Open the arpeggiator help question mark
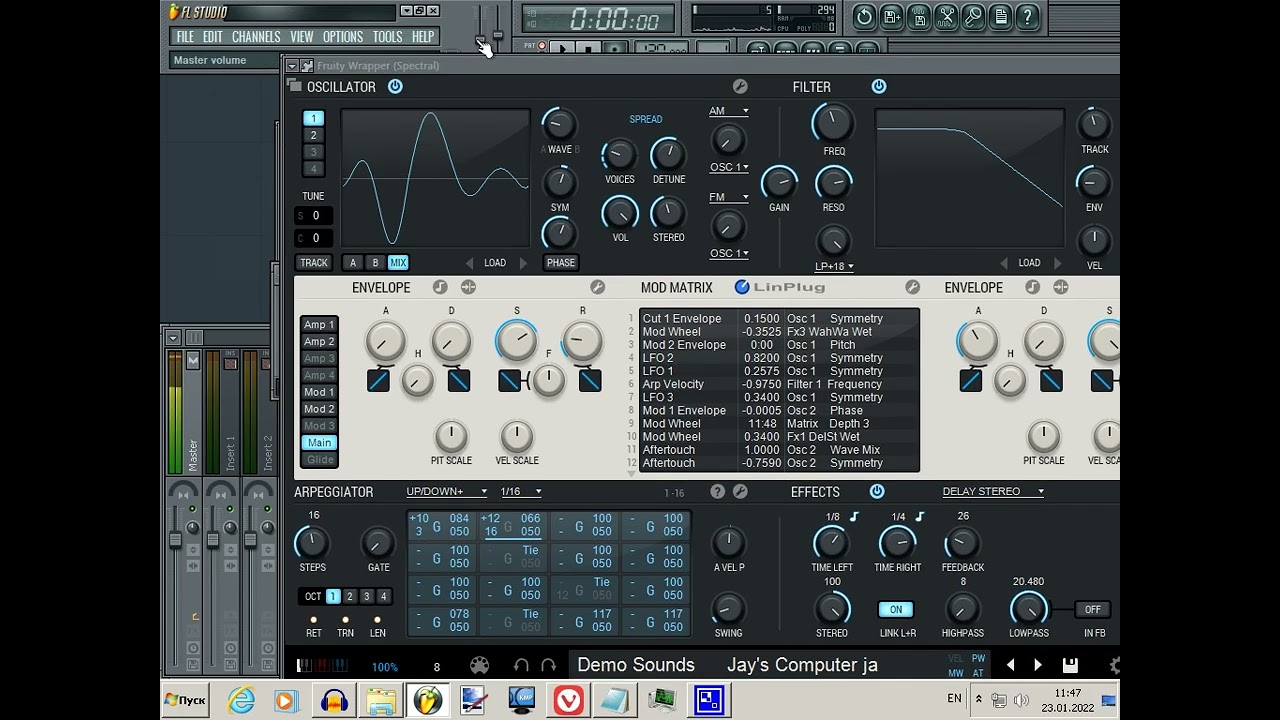 tap(717, 492)
